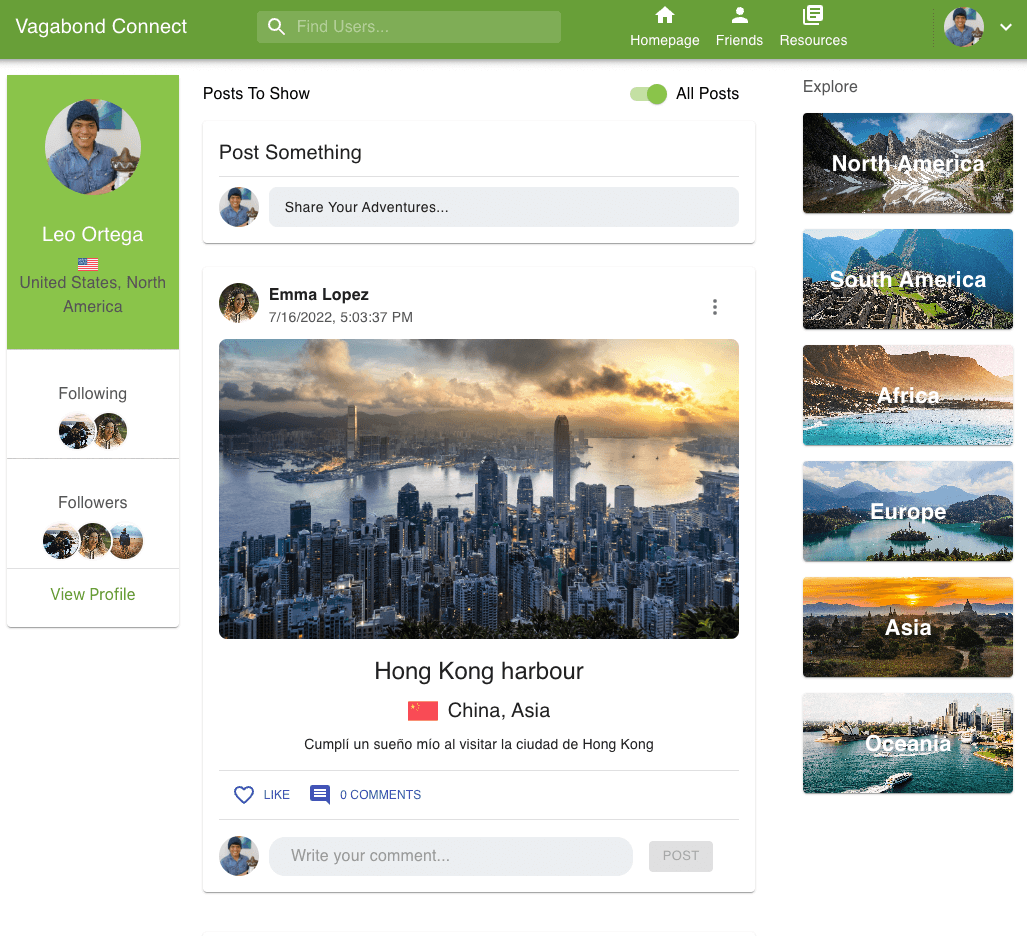The width and height of the screenshot is (1027, 936).
Task: Open Emma Lopez's profile name
Action: (x=318, y=295)
